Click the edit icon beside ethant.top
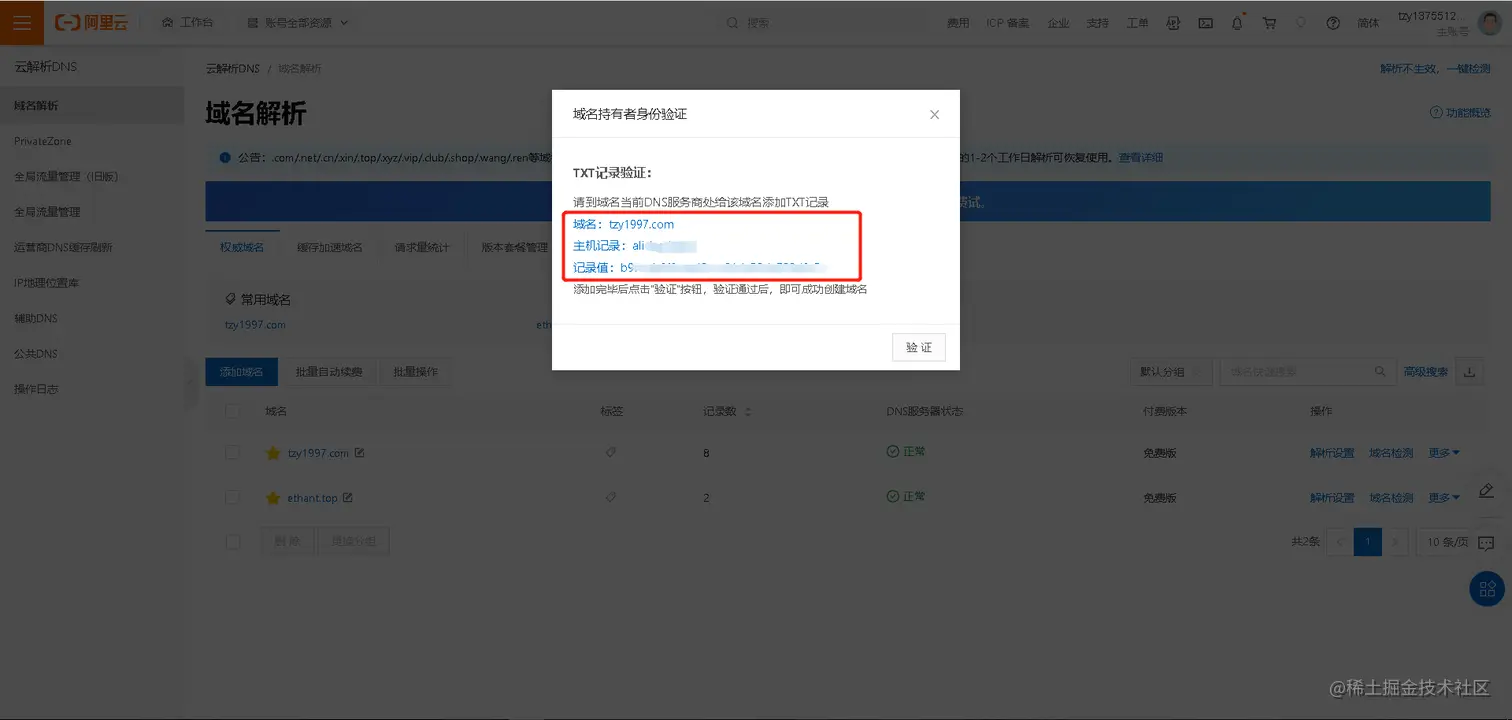 (x=348, y=497)
